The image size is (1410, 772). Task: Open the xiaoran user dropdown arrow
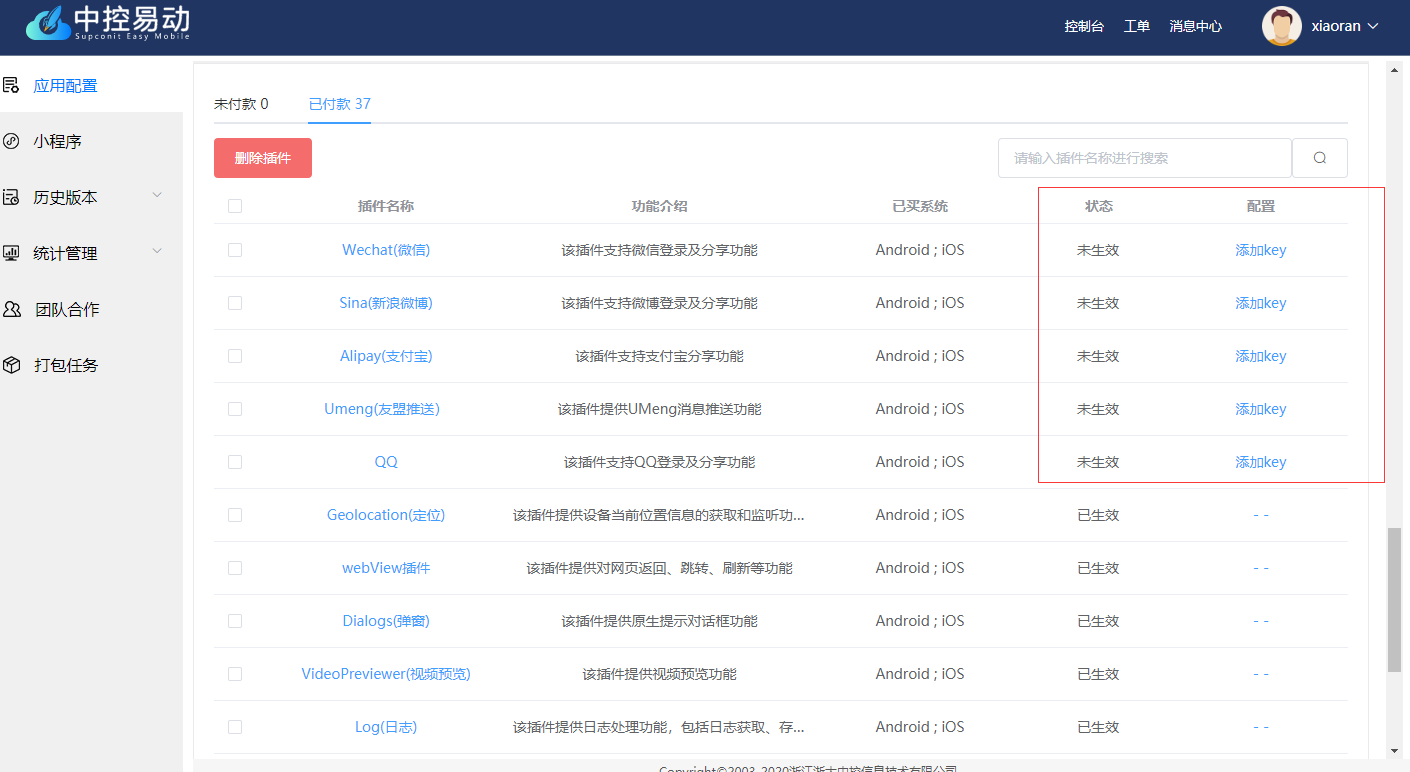(x=1373, y=26)
